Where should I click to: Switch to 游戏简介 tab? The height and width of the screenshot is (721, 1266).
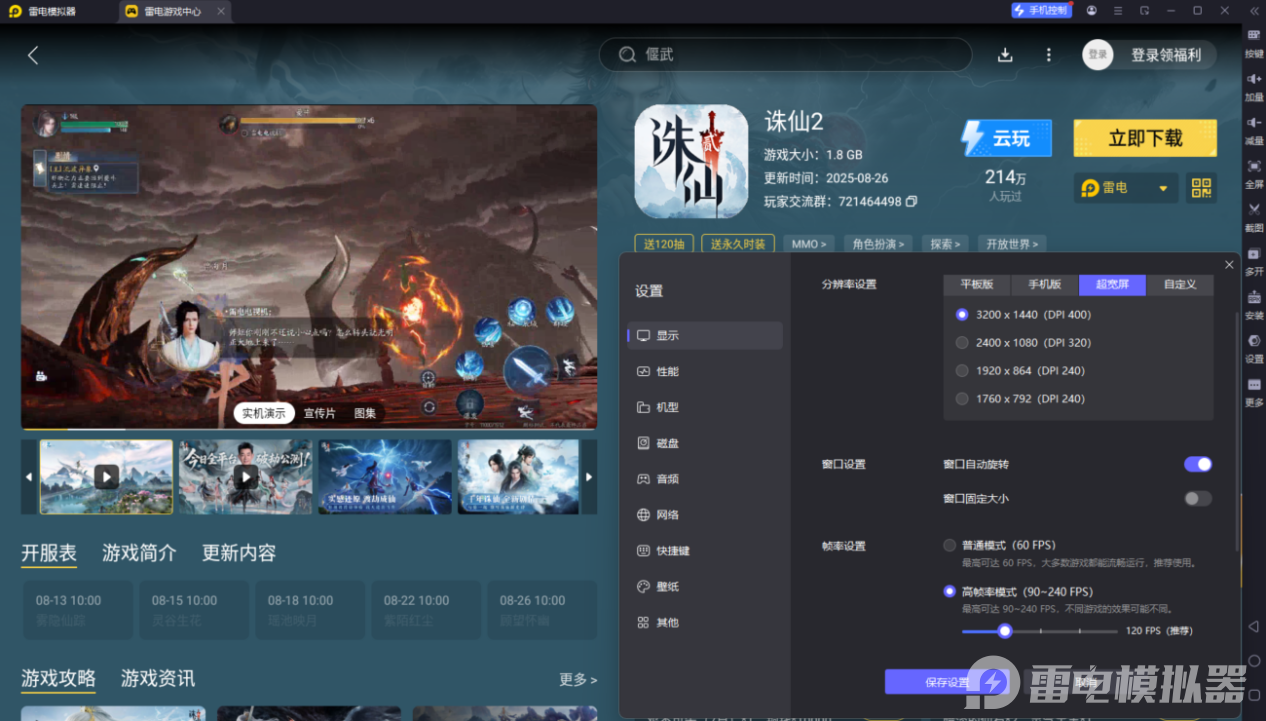pos(139,553)
